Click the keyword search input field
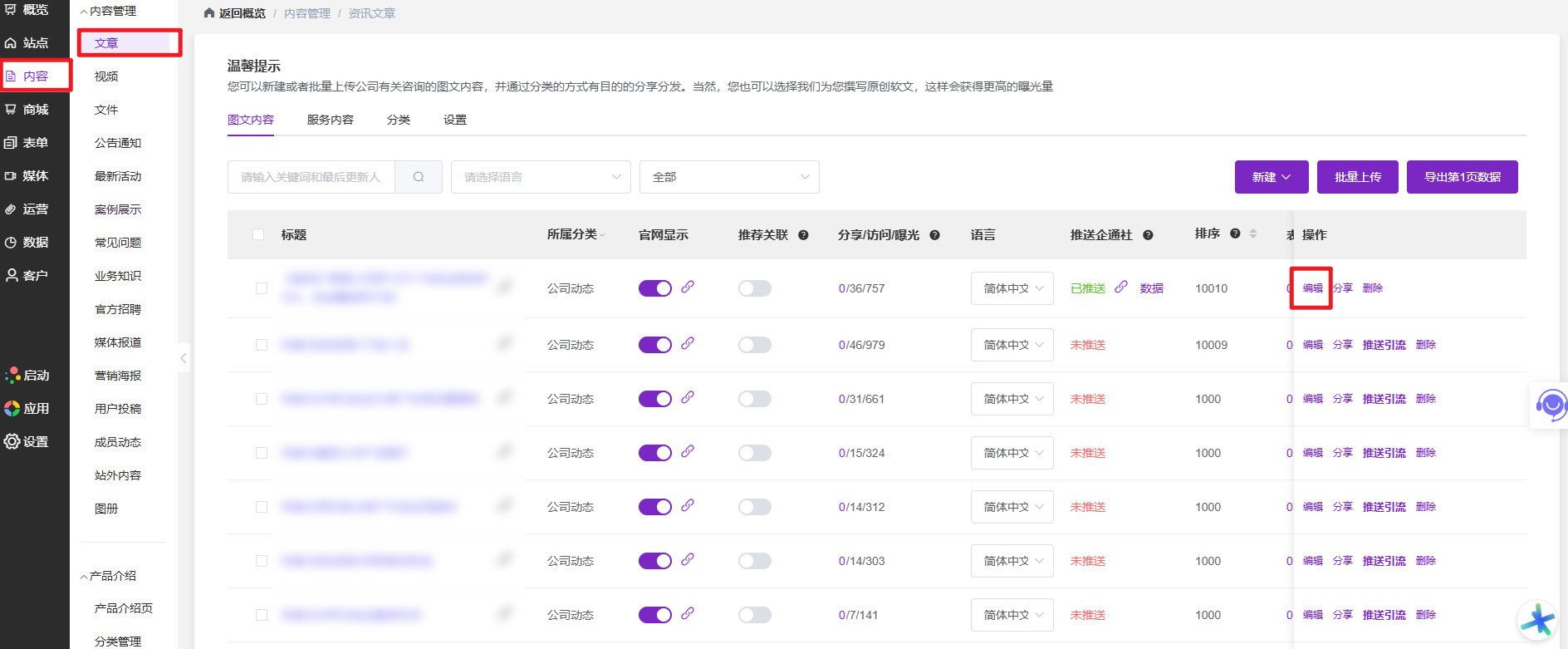Screen dimensions: 1568x649 [x=311, y=177]
